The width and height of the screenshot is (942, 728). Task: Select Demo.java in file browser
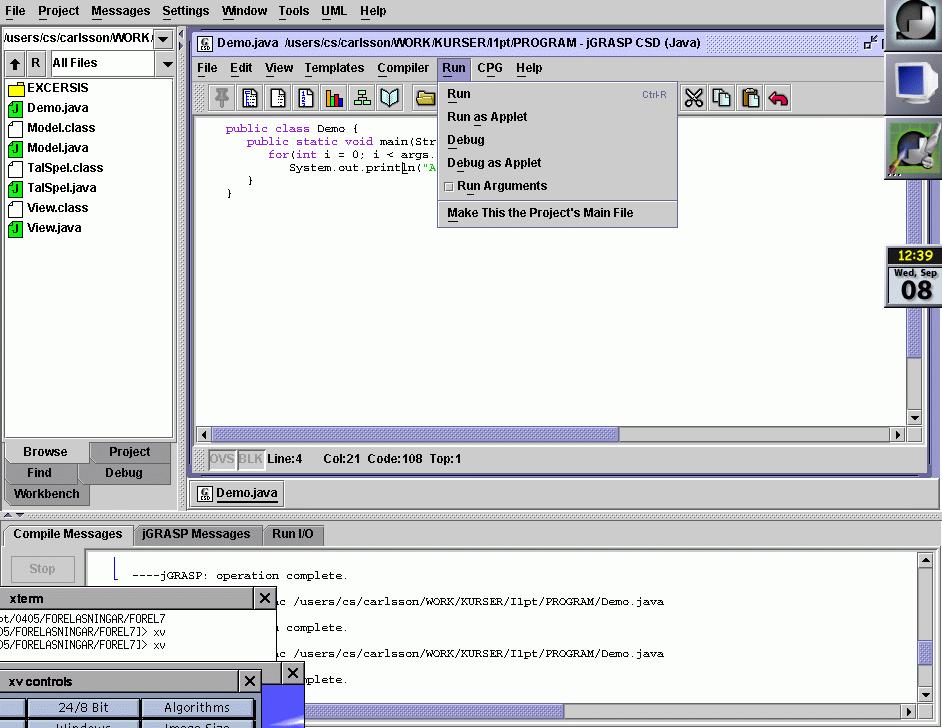coord(48,108)
